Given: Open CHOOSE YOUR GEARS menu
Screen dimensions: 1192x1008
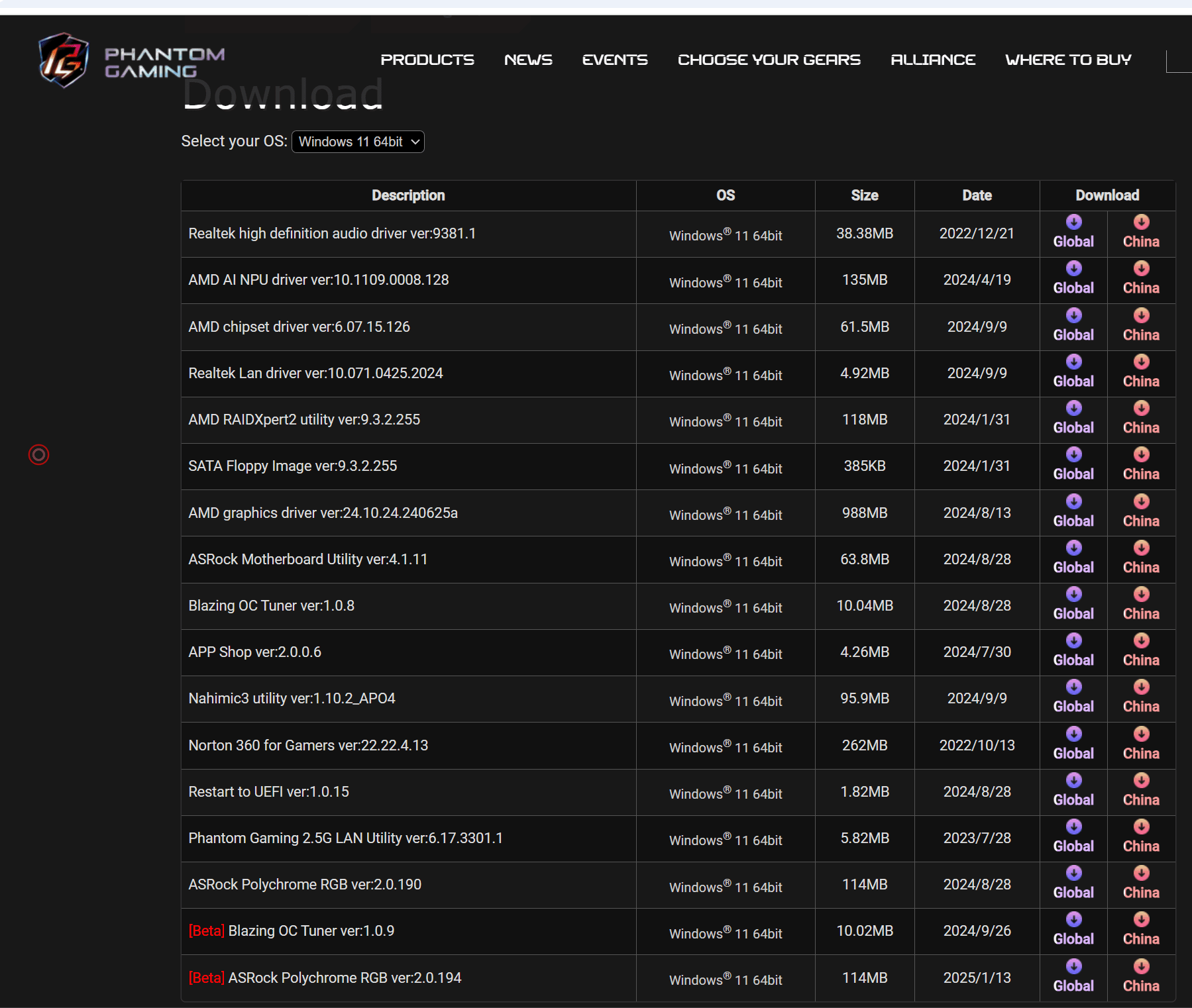Looking at the screenshot, I should tap(769, 60).
